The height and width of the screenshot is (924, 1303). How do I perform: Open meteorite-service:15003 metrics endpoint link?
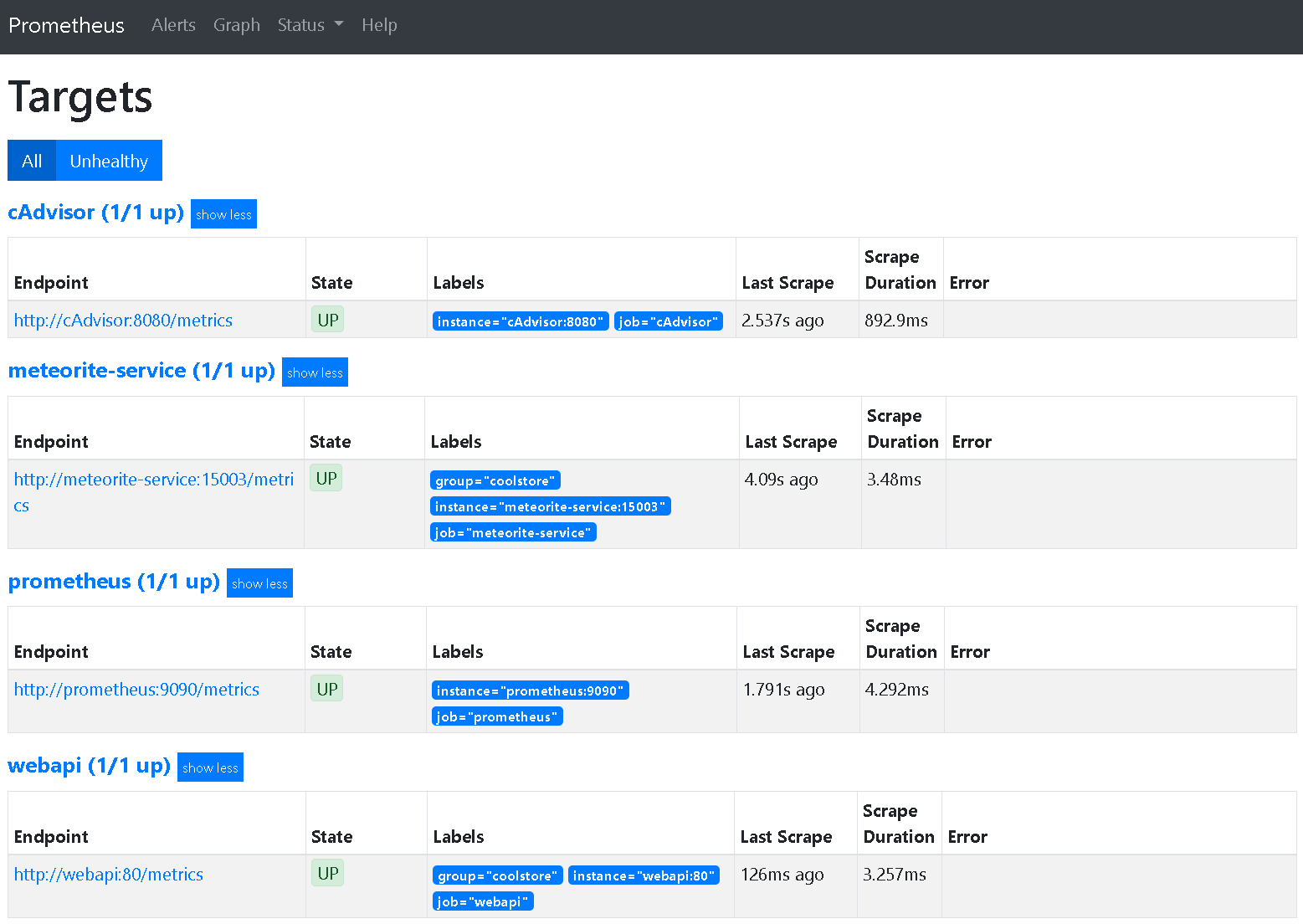pyautogui.click(x=154, y=492)
